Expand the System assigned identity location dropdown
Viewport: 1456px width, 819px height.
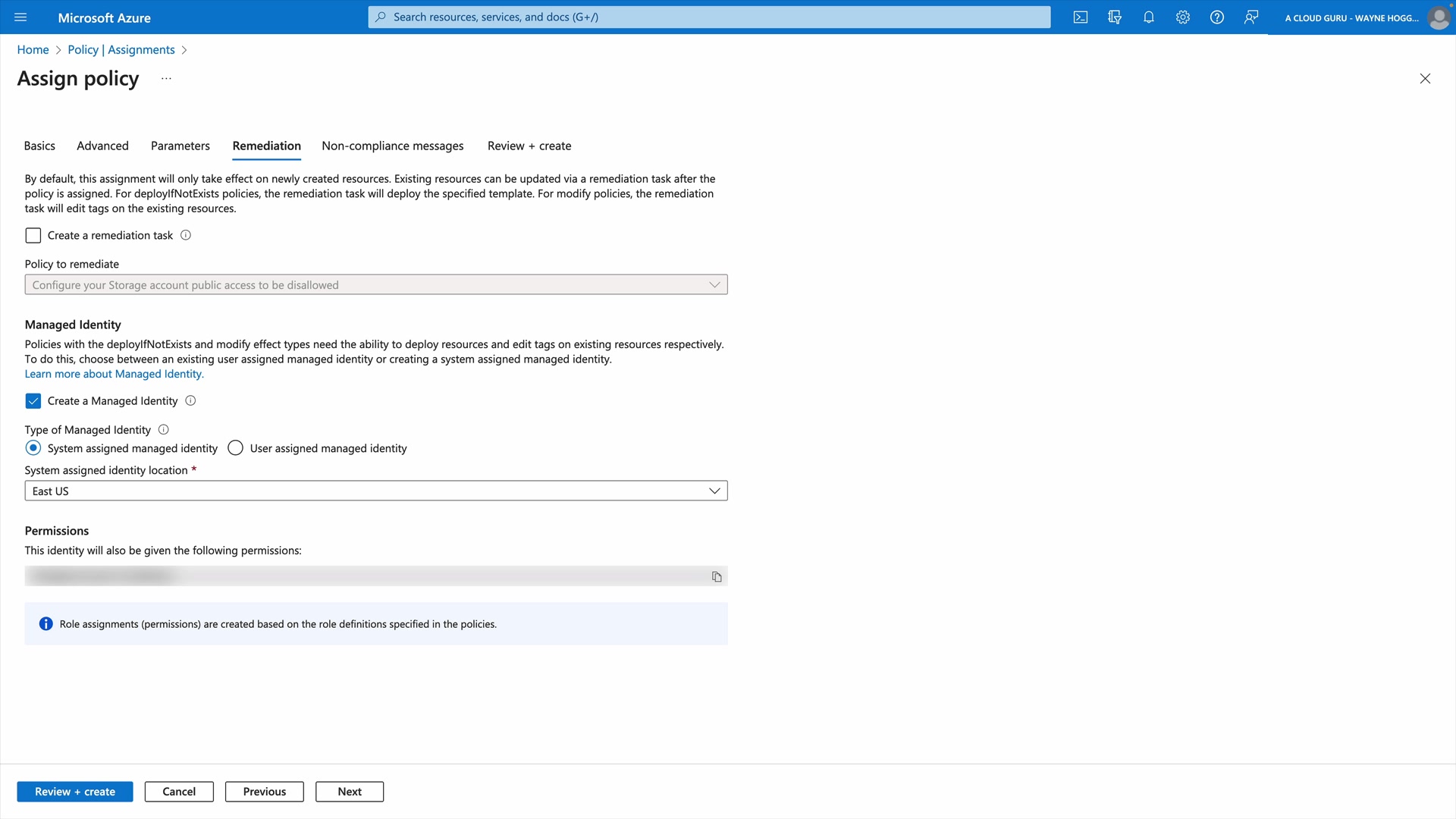(376, 491)
